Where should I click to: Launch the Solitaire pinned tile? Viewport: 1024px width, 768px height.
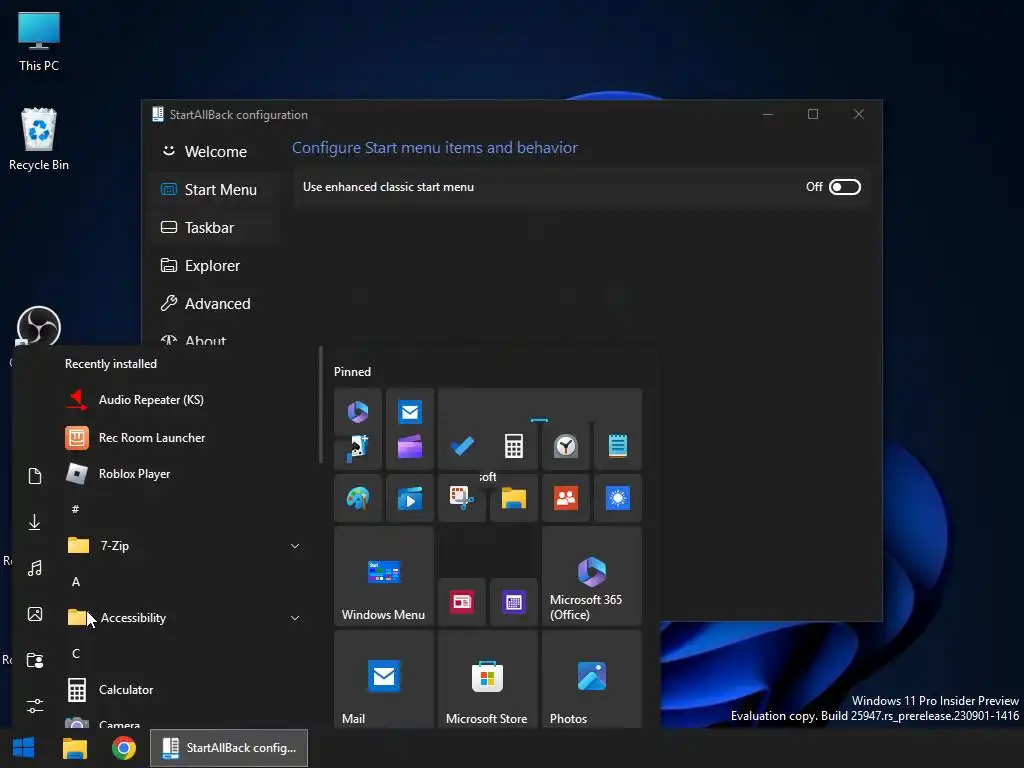[x=358, y=448]
